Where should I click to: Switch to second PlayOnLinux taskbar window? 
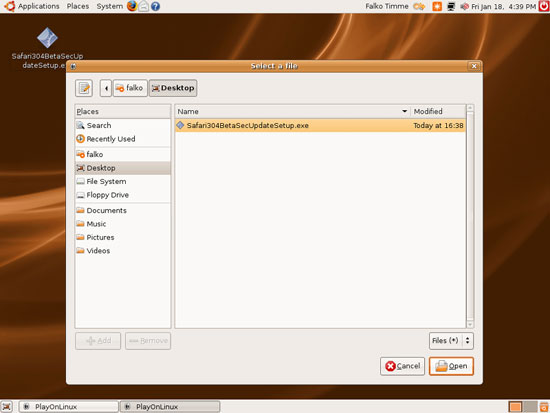(x=170, y=407)
